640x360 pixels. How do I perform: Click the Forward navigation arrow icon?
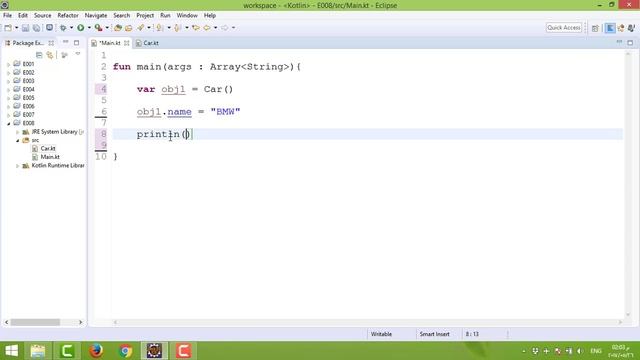(x=224, y=28)
